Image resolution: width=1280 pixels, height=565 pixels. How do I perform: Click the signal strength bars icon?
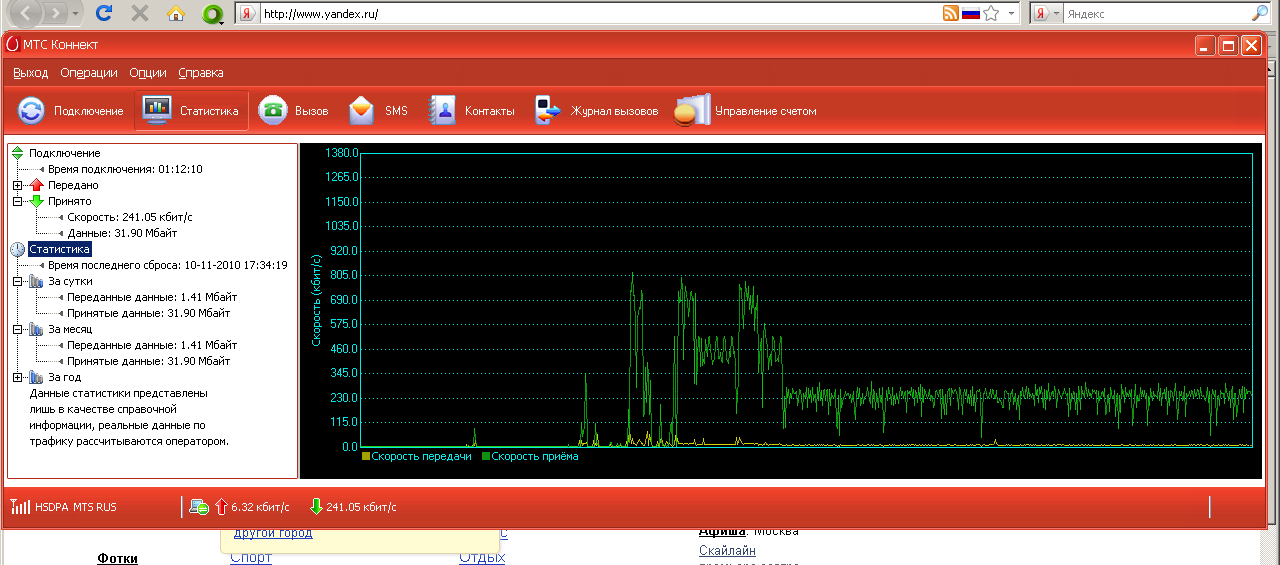click(20, 506)
